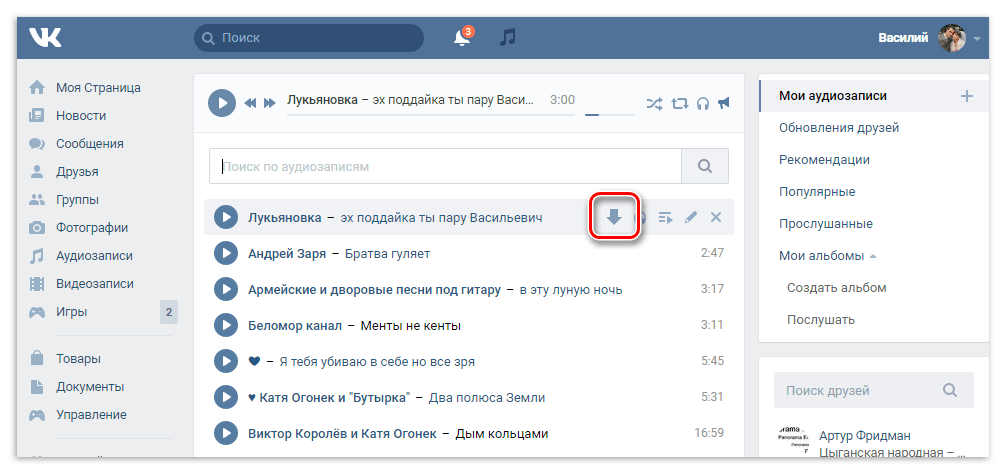This screenshot has width=1006, height=474.
Task: Skip to the next track in player
Action: (x=268, y=102)
